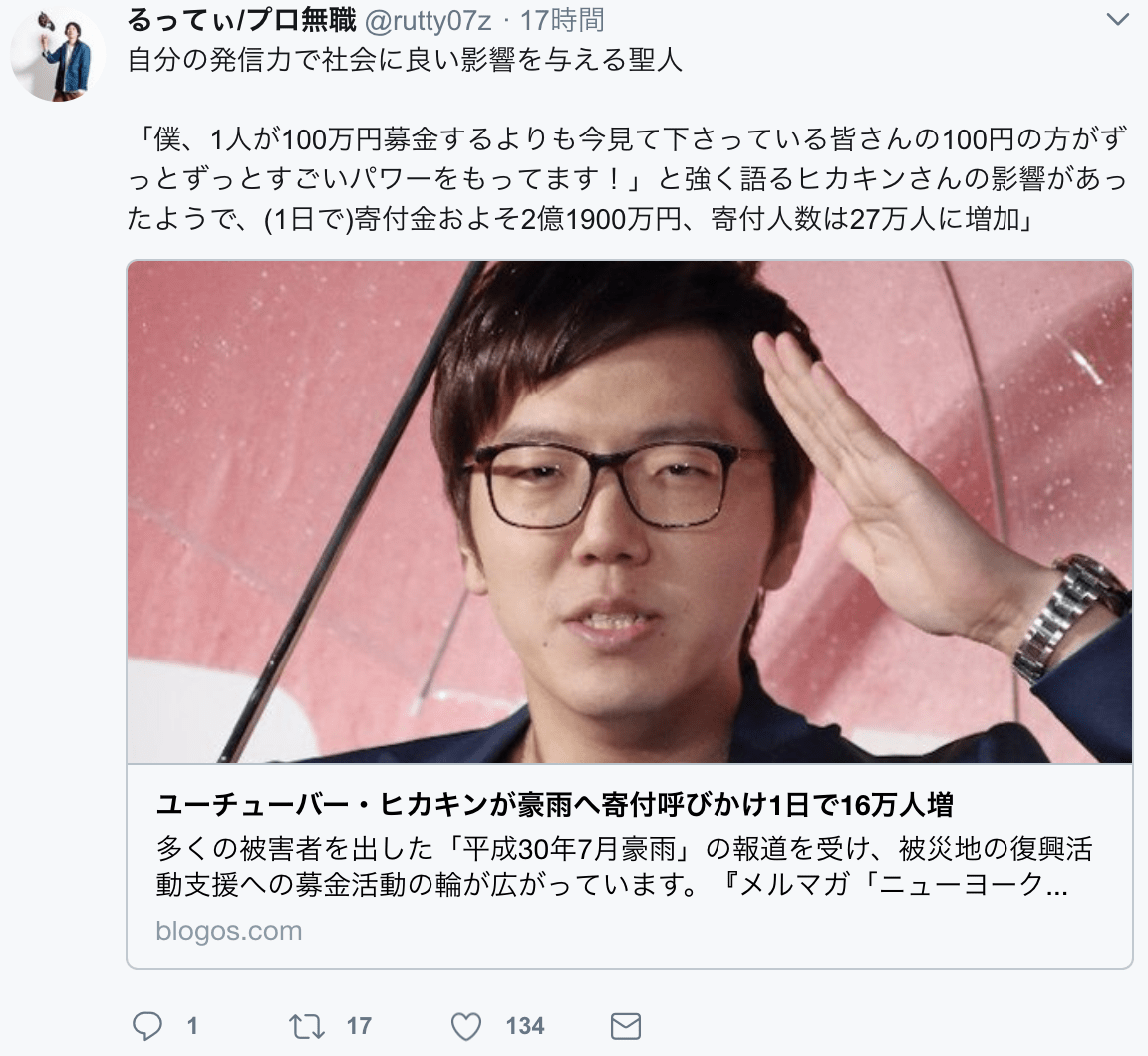Open the rutty07z profile avatar
The image size is (1148, 1056).
(x=58, y=54)
